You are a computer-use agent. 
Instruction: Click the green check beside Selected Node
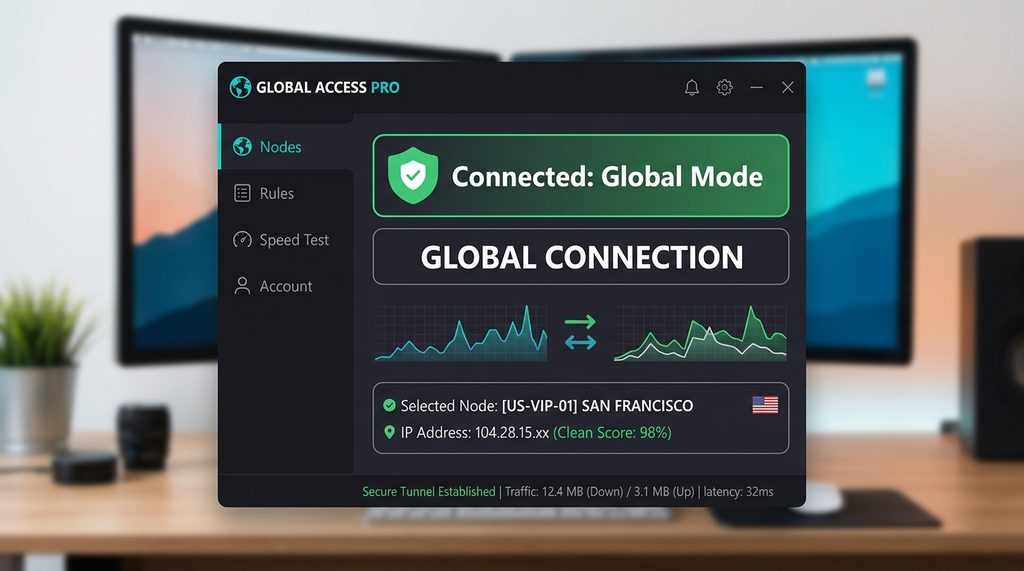389,405
